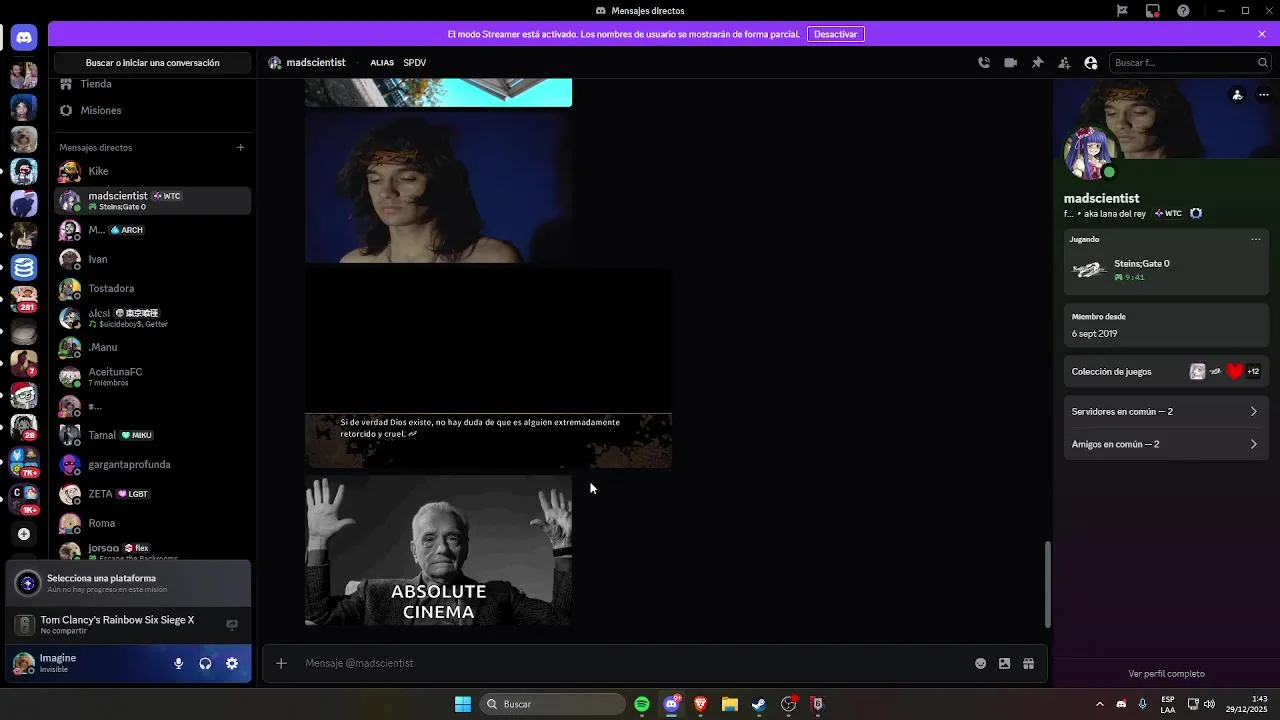Open .Manu direct message
This screenshot has width=1280, height=720.
(x=152, y=347)
